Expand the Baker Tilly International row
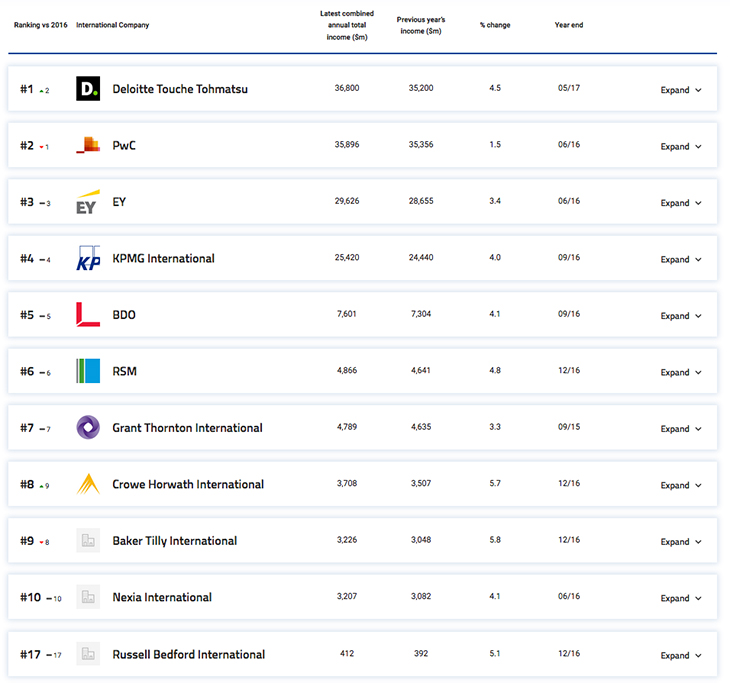This screenshot has height=683, width=730. 681,541
